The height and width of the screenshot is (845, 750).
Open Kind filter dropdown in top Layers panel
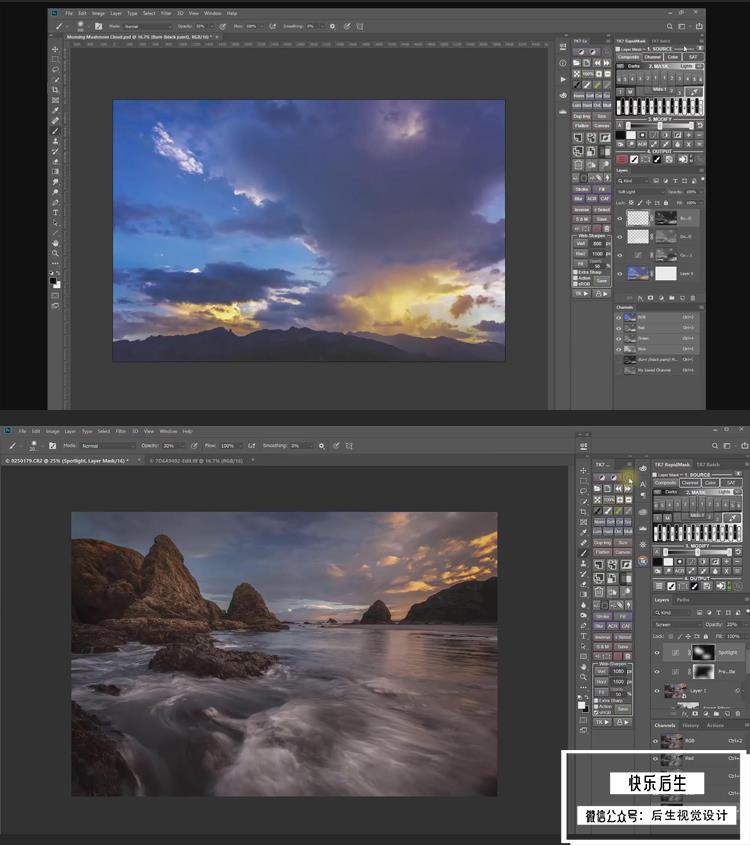[634, 181]
